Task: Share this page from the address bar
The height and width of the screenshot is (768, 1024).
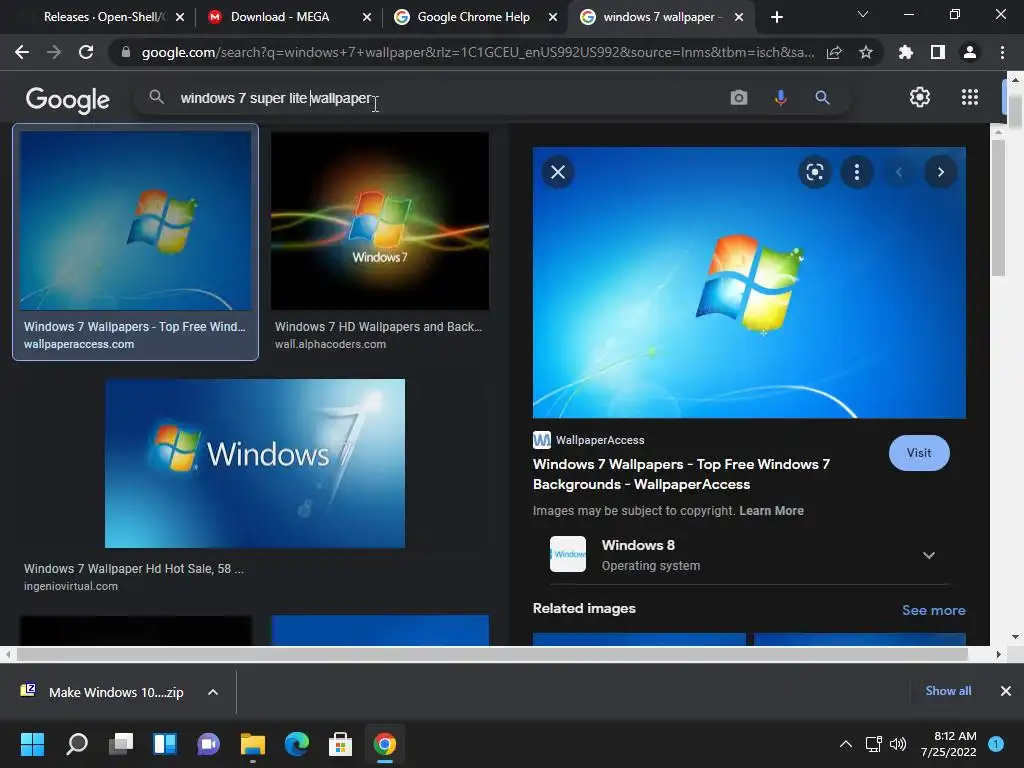Action: point(834,53)
